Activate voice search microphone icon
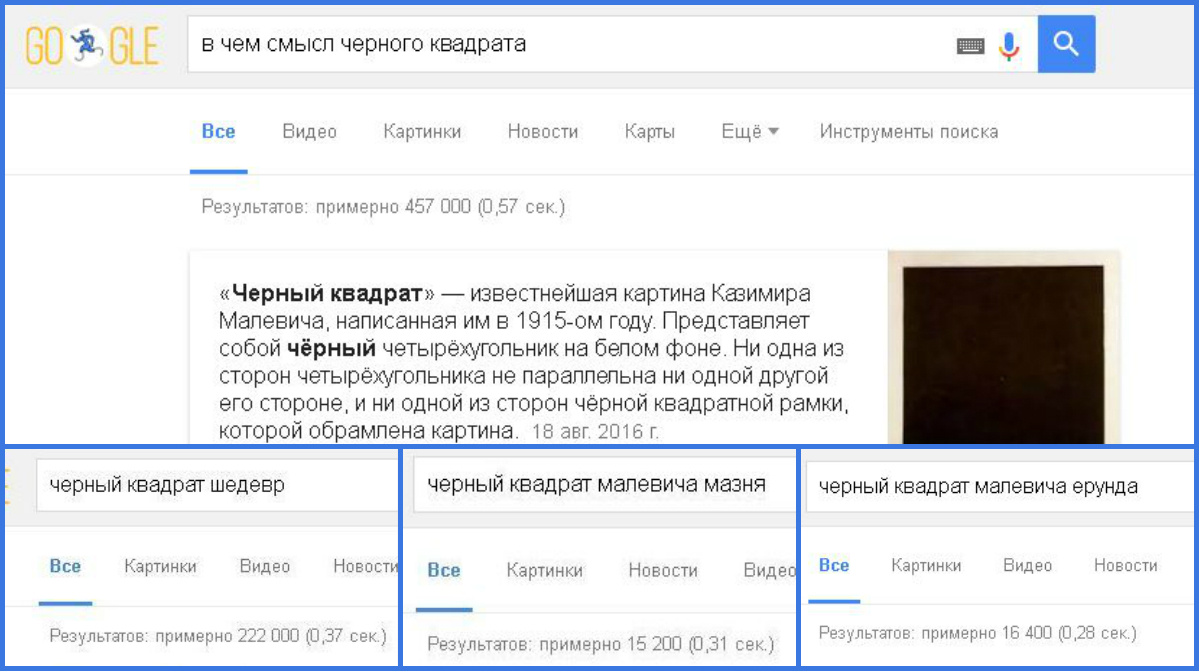The height and width of the screenshot is (672, 1200). (1009, 46)
